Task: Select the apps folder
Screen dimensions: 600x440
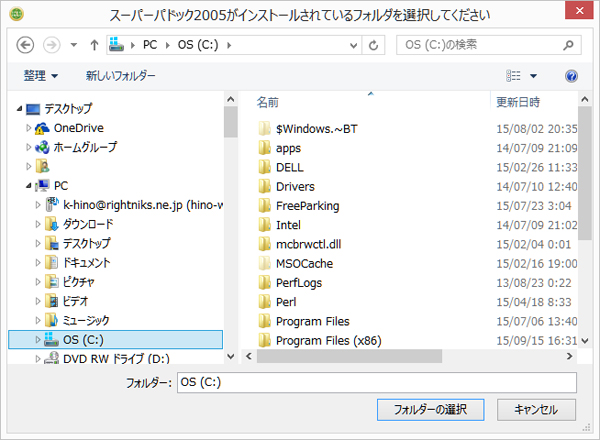Action: pyautogui.click(x=289, y=148)
